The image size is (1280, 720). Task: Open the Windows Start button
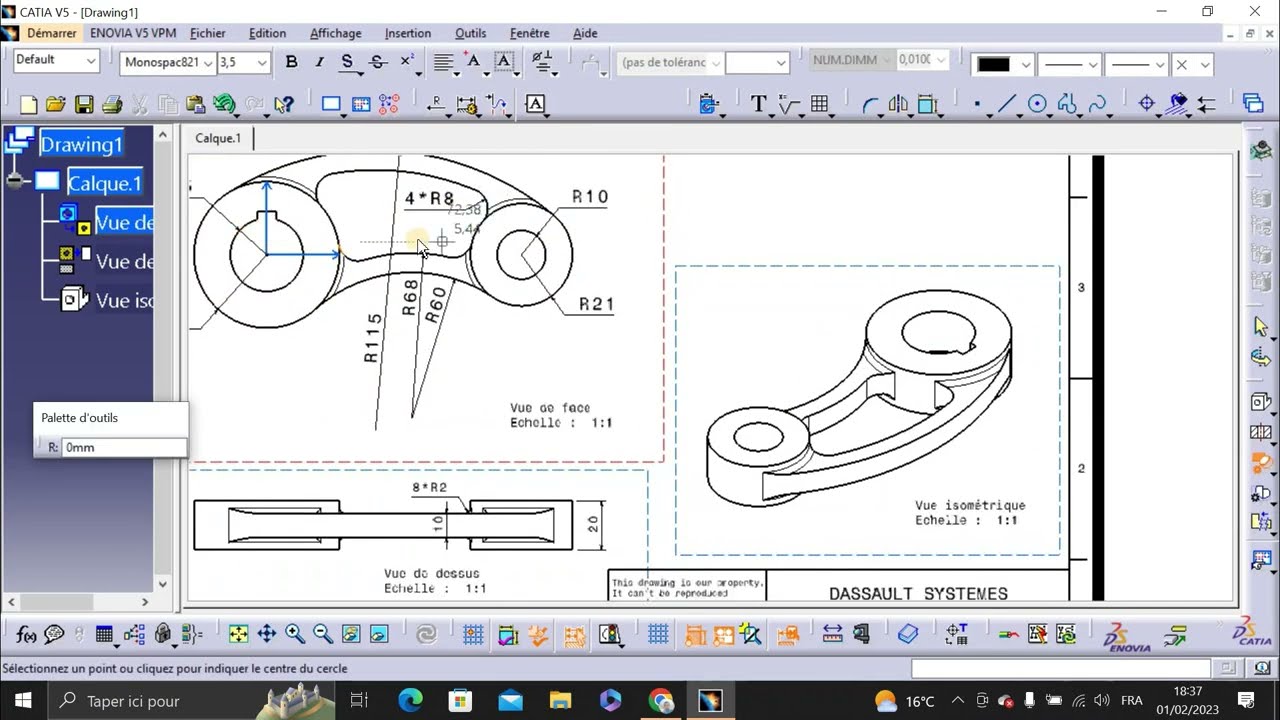[23, 701]
